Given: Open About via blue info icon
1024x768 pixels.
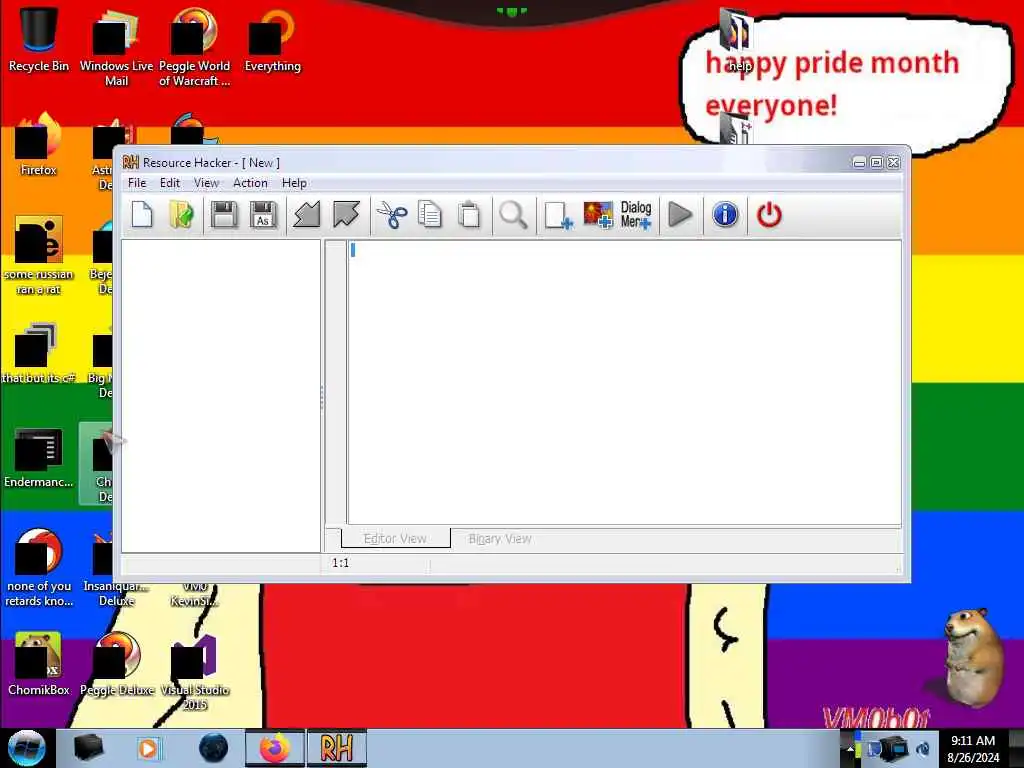Looking at the screenshot, I should tap(725, 215).
